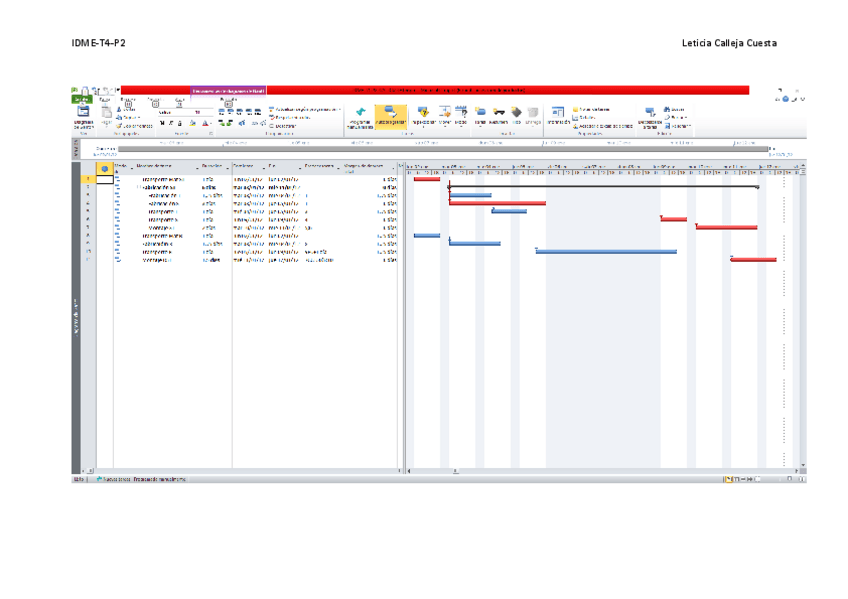This screenshot has width=848, height=599.
Task: Open the font name dropdown
Action: (x=178, y=112)
